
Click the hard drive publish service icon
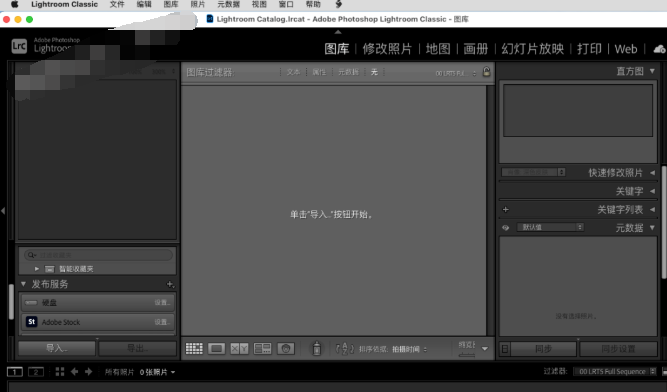(x=31, y=303)
